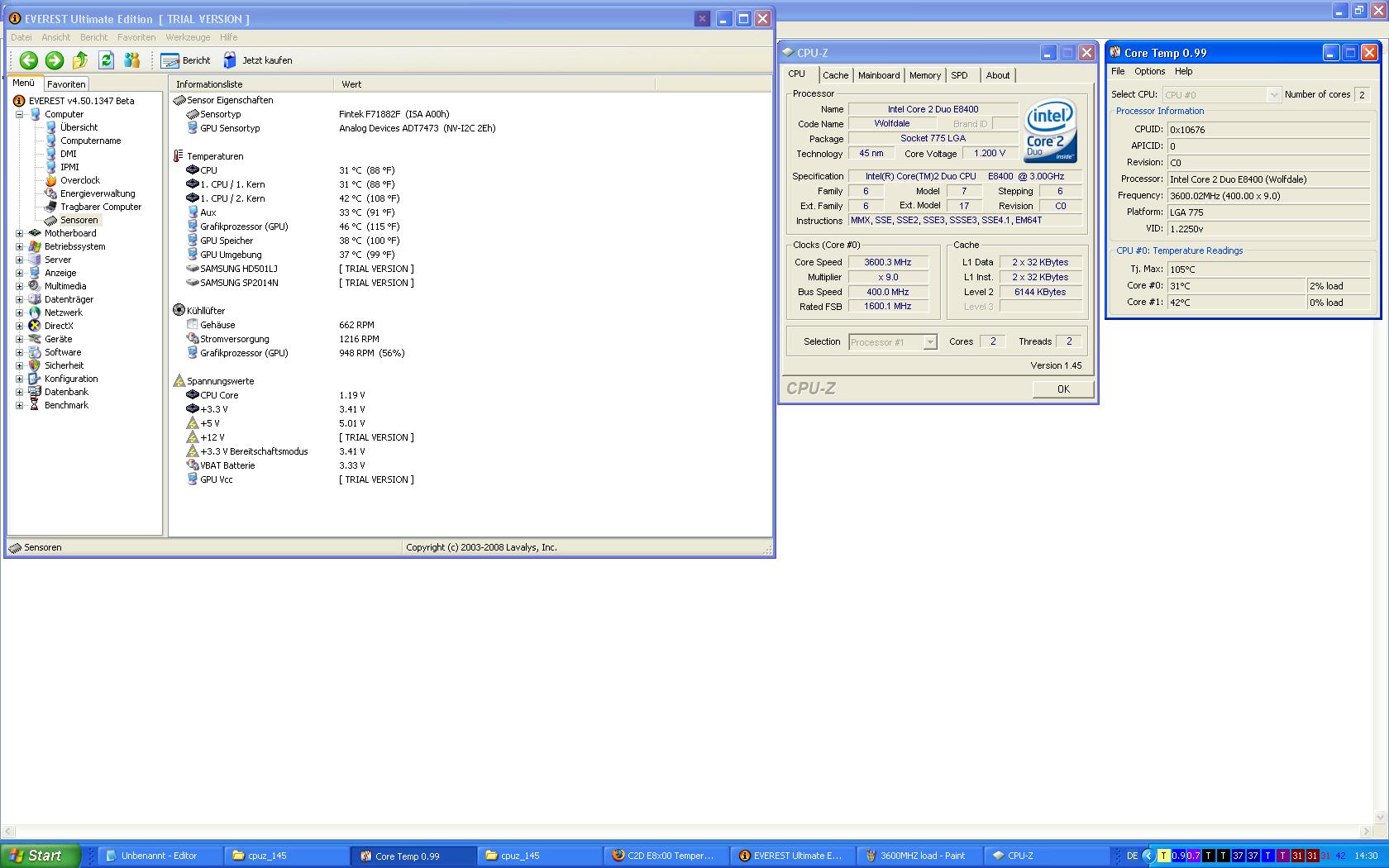Switch to the Cache tab in CPU-Z

[836, 75]
